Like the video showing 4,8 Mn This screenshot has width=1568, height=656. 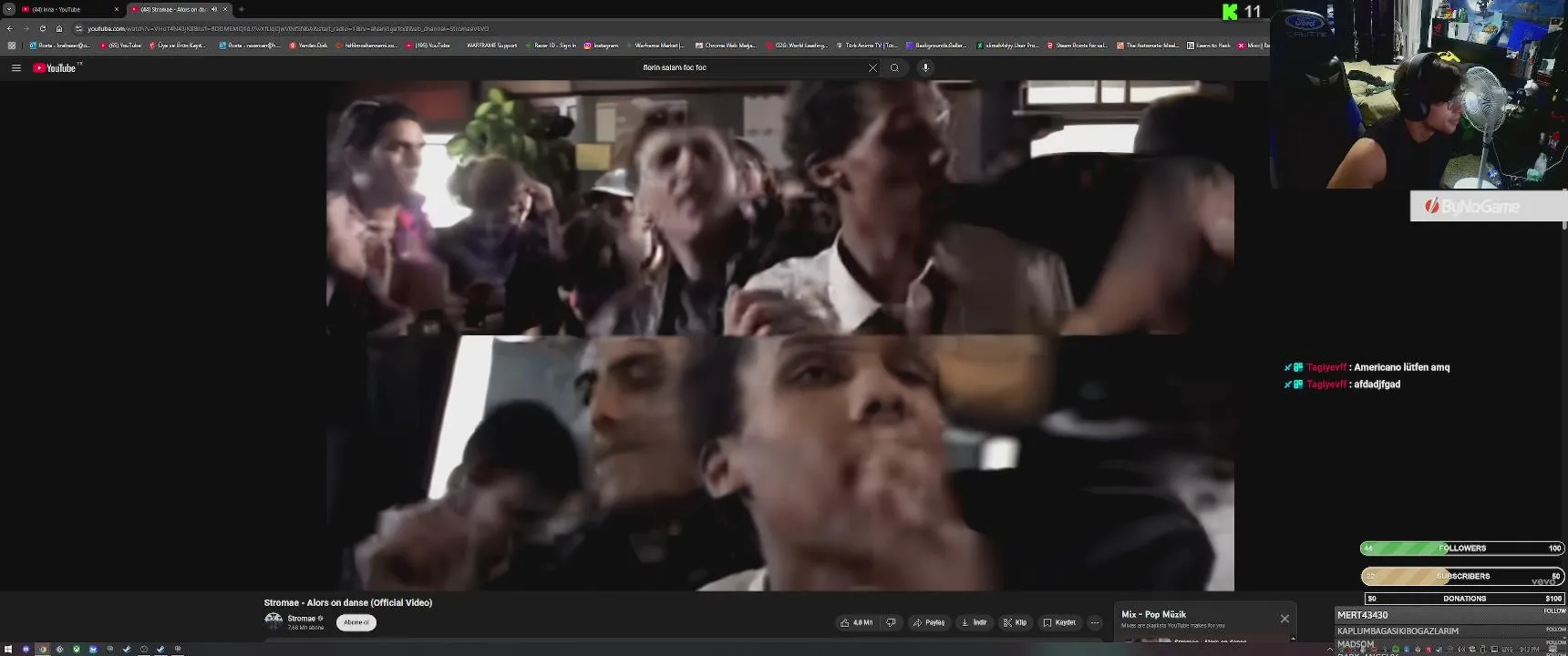coord(856,622)
